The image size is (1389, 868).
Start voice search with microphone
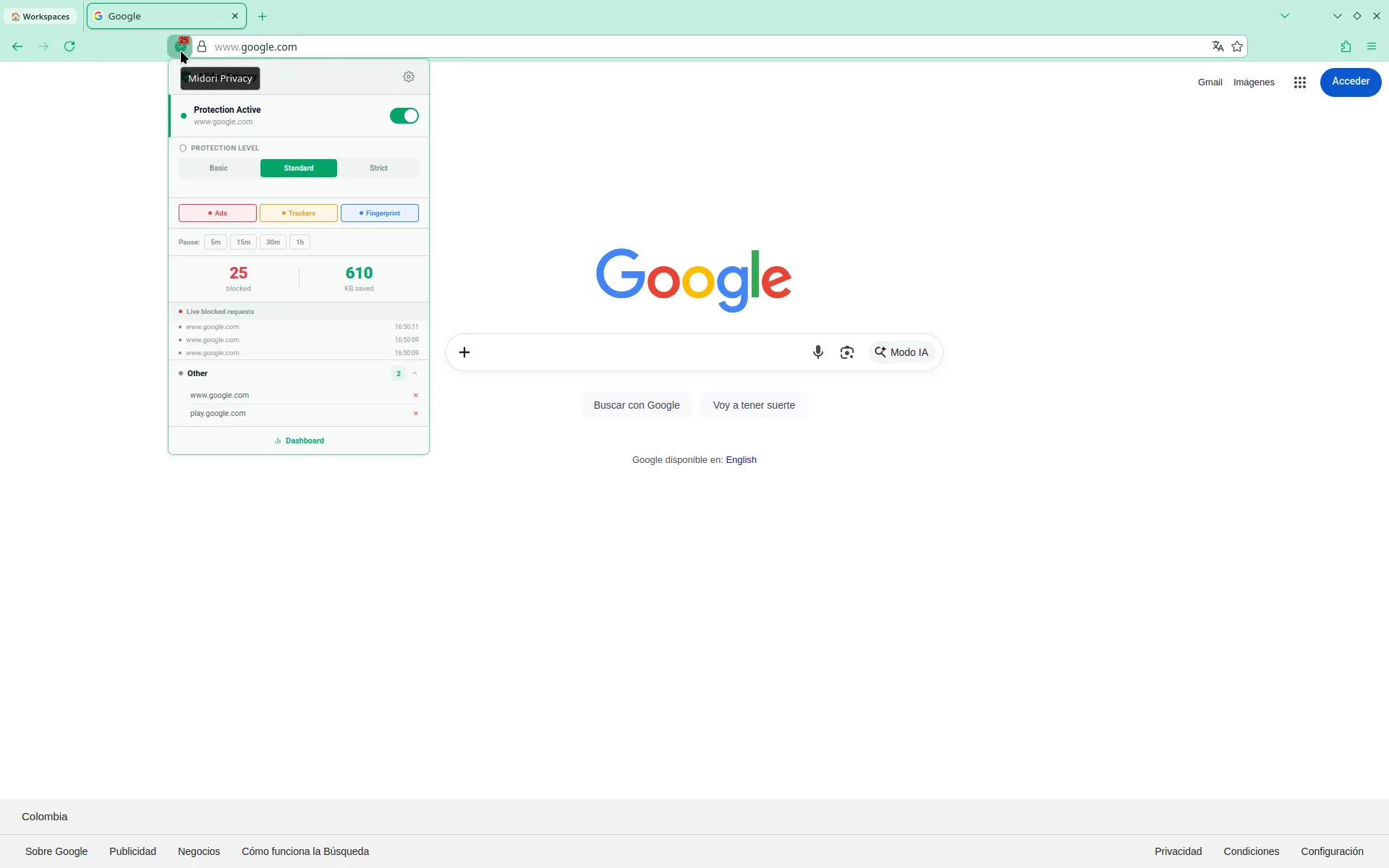click(817, 352)
